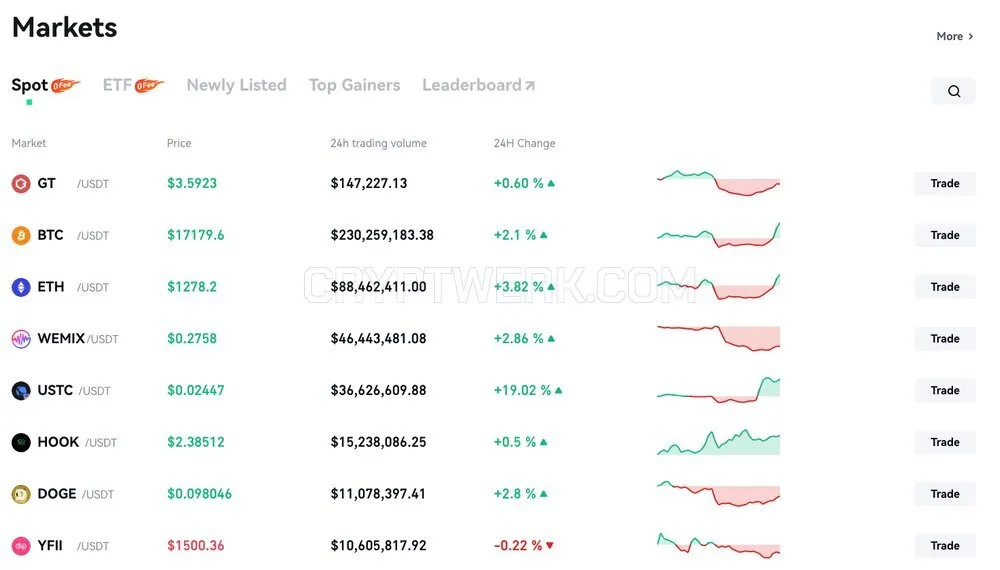Open the ETH price sparkline chart
The image size is (1000, 570).
coord(718,287)
